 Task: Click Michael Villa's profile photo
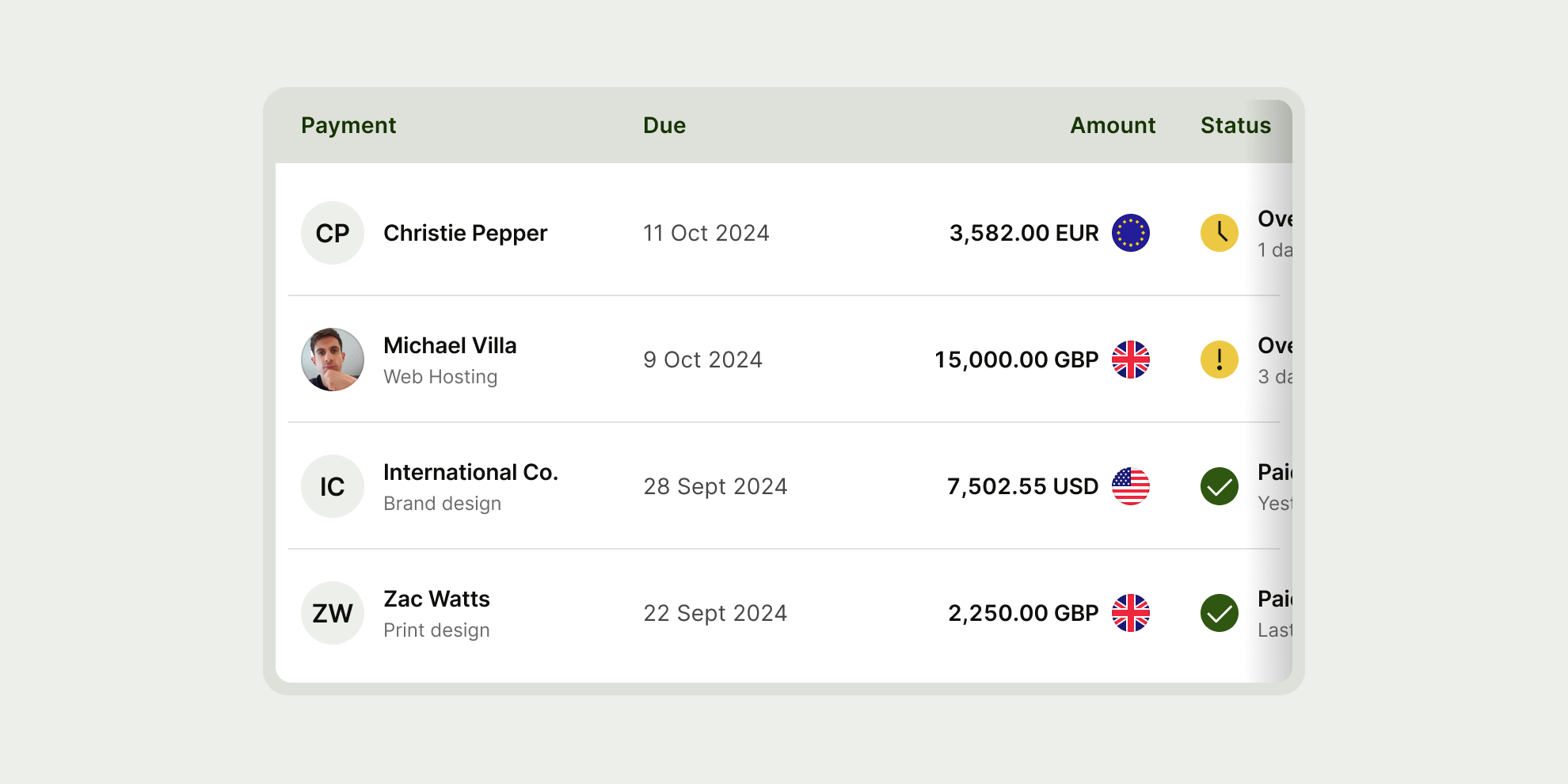click(333, 360)
